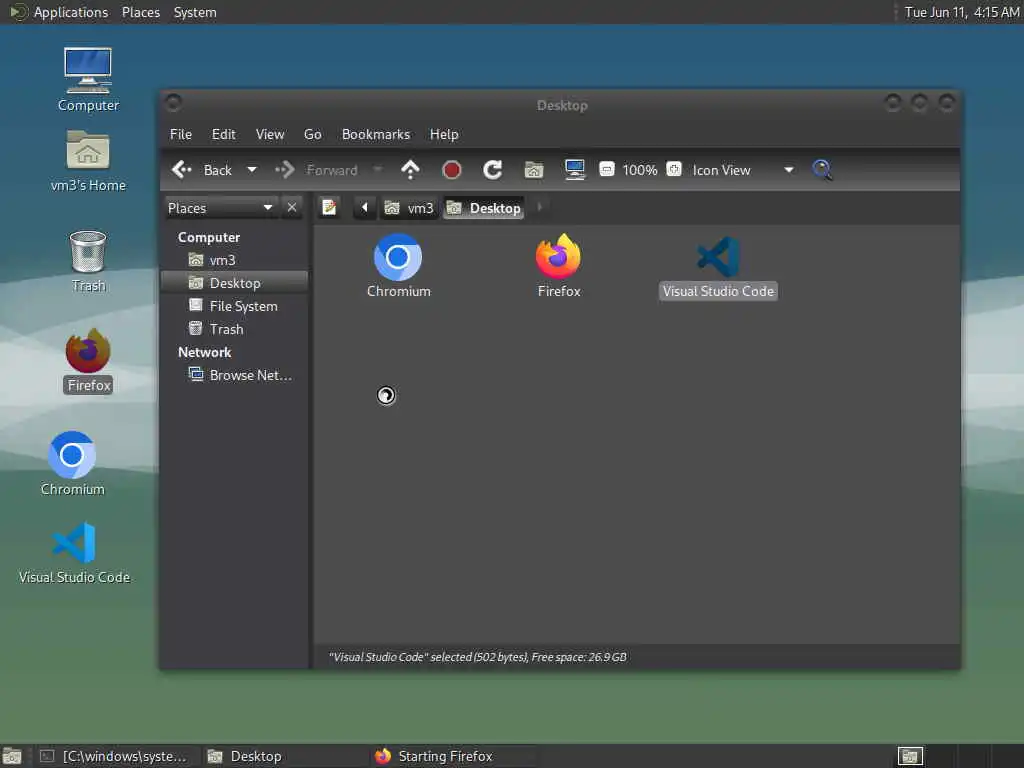Switch to the C:\windows\syste... taskbar window
1024x768 pixels.
point(115,756)
